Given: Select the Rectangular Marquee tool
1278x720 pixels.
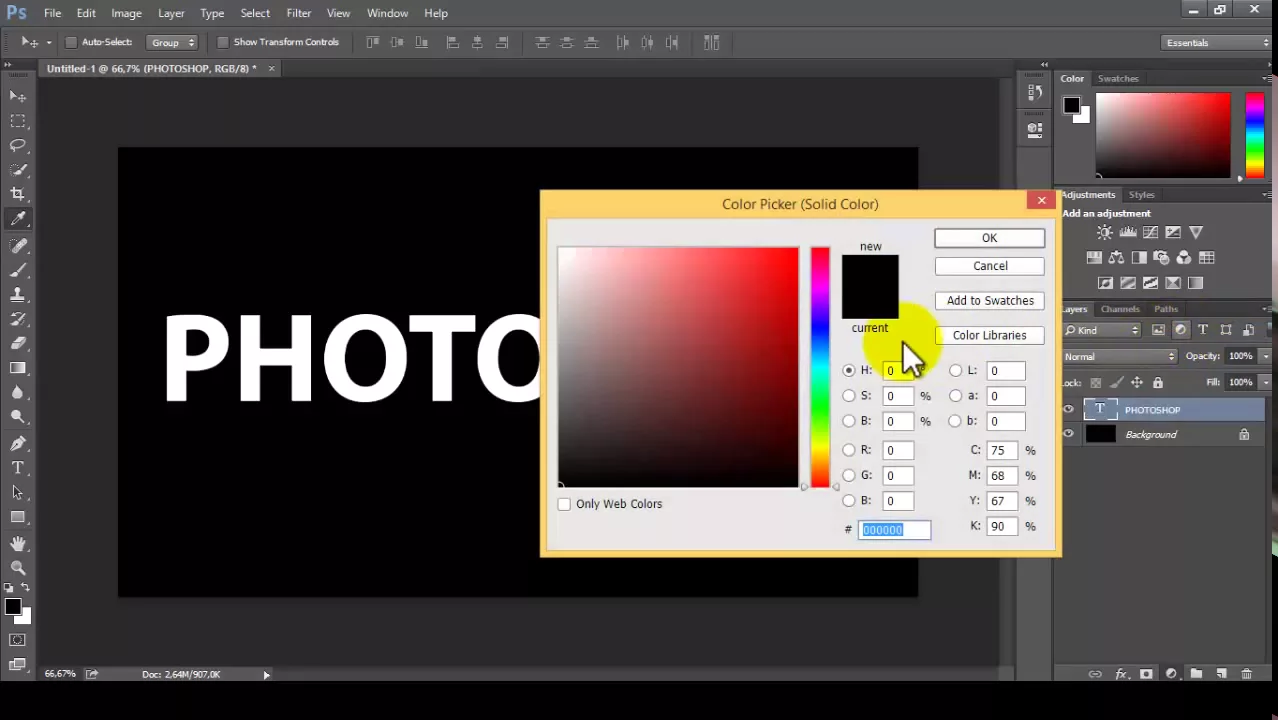Looking at the screenshot, I should pos(18,121).
